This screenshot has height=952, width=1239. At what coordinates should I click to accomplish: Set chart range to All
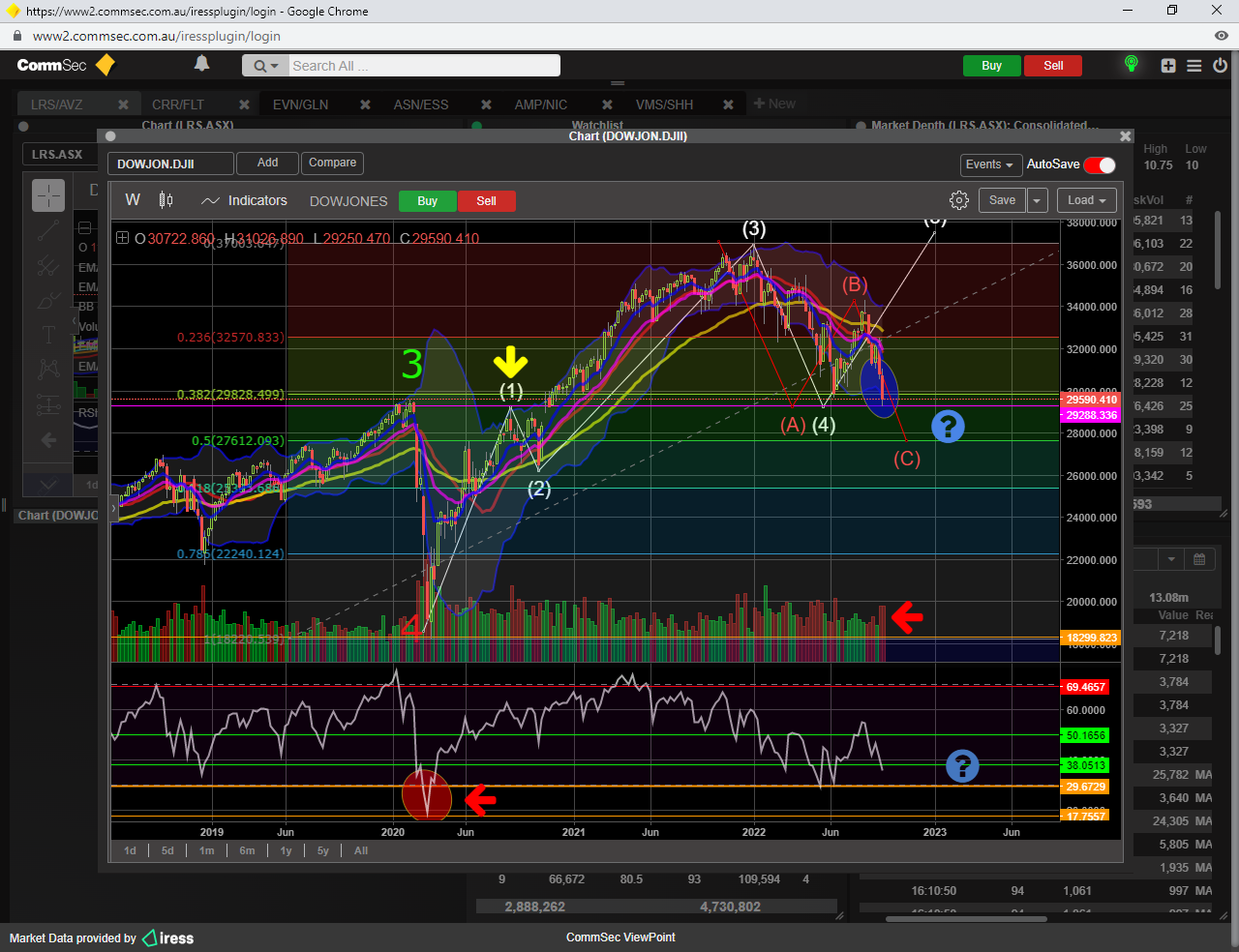pos(361,850)
